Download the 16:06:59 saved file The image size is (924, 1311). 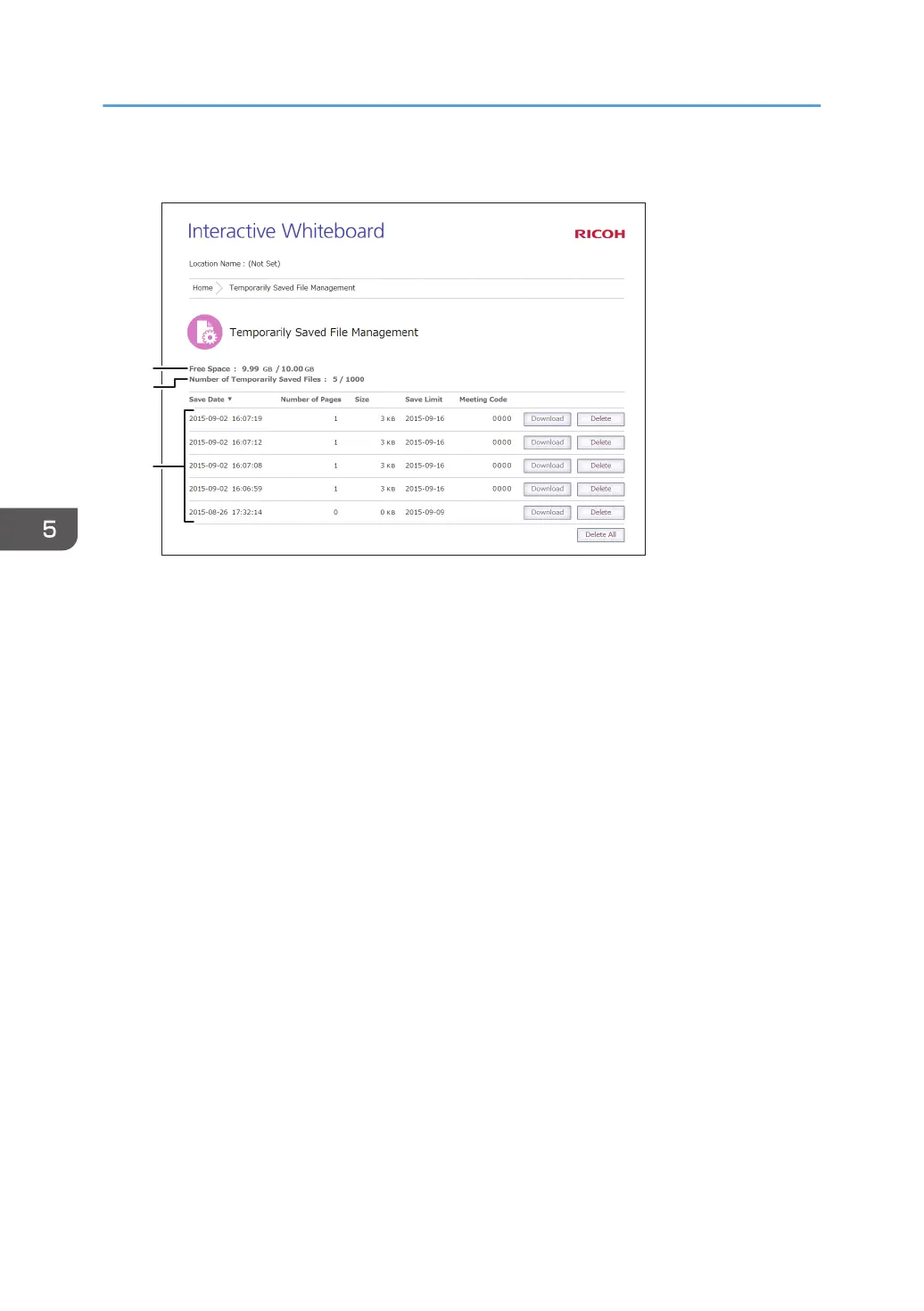coord(547,489)
